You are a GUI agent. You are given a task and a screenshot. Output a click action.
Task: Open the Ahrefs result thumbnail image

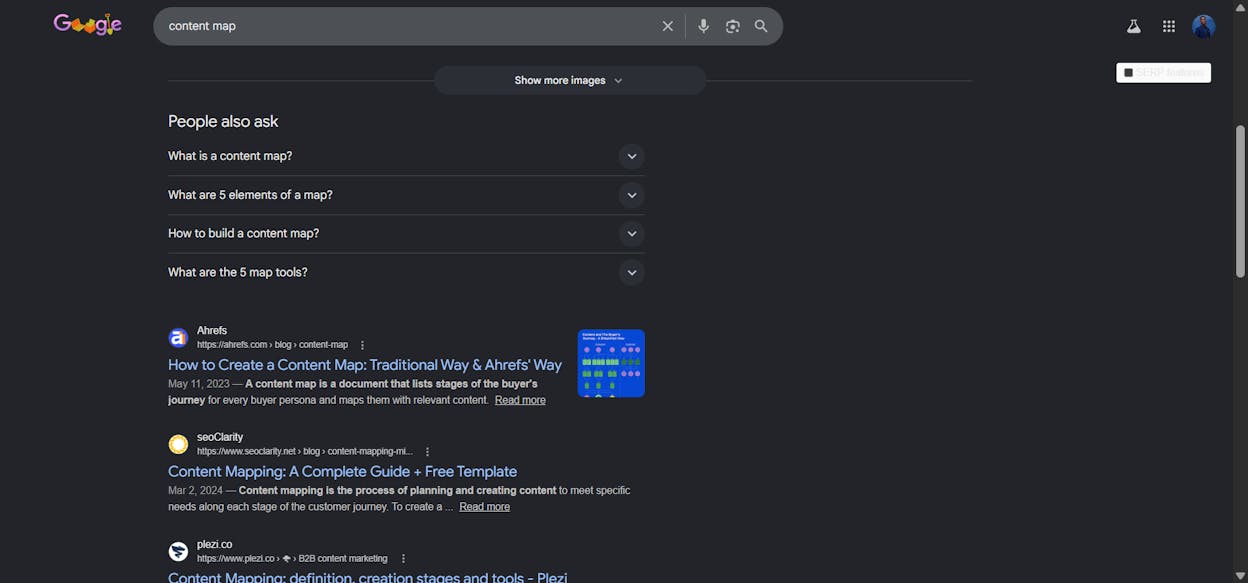point(611,363)
